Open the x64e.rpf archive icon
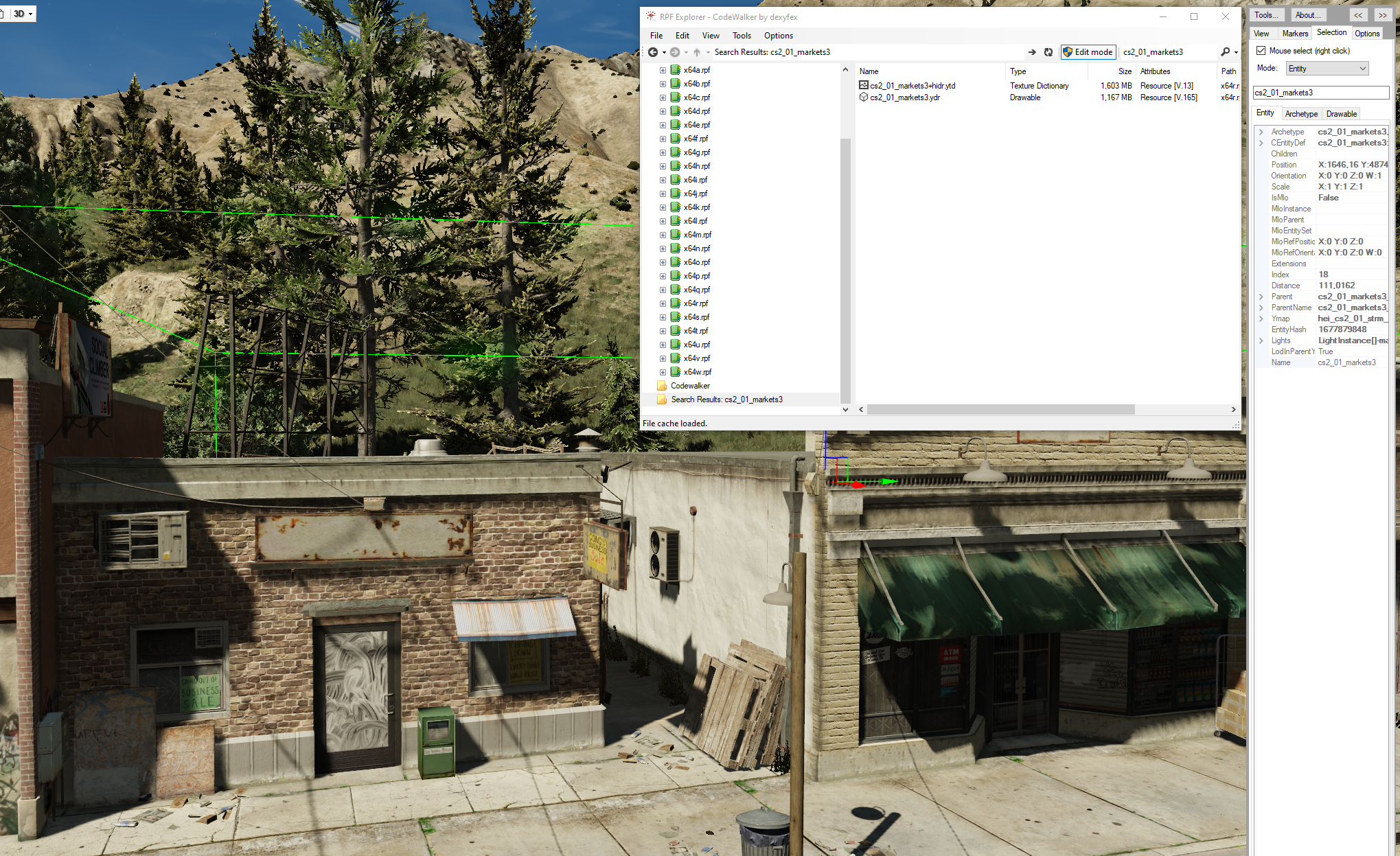 pyautogui.click(x=676, y=125)
